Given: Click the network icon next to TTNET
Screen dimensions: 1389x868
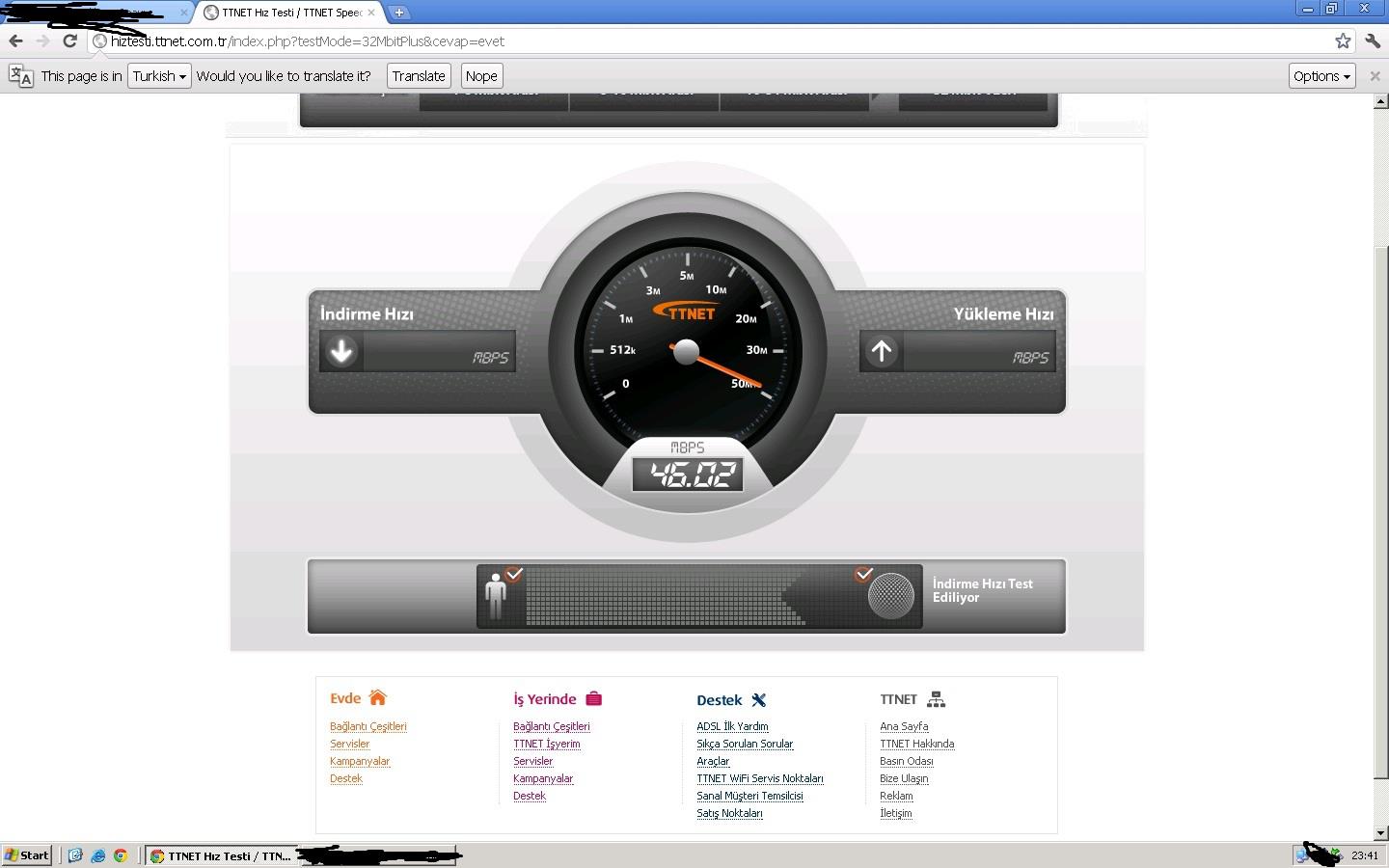Looking at the screenshot, I should click(x=936, y=699).
